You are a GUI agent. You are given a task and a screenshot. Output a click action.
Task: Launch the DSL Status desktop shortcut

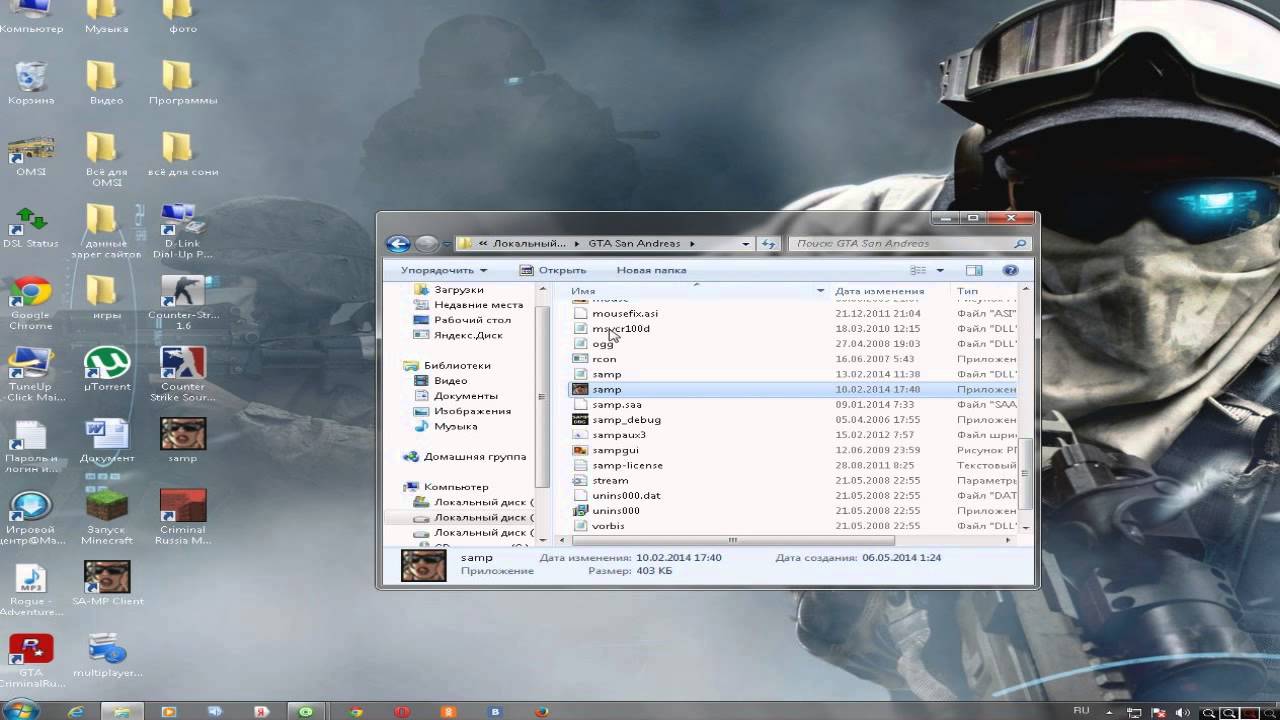point(31,227)
